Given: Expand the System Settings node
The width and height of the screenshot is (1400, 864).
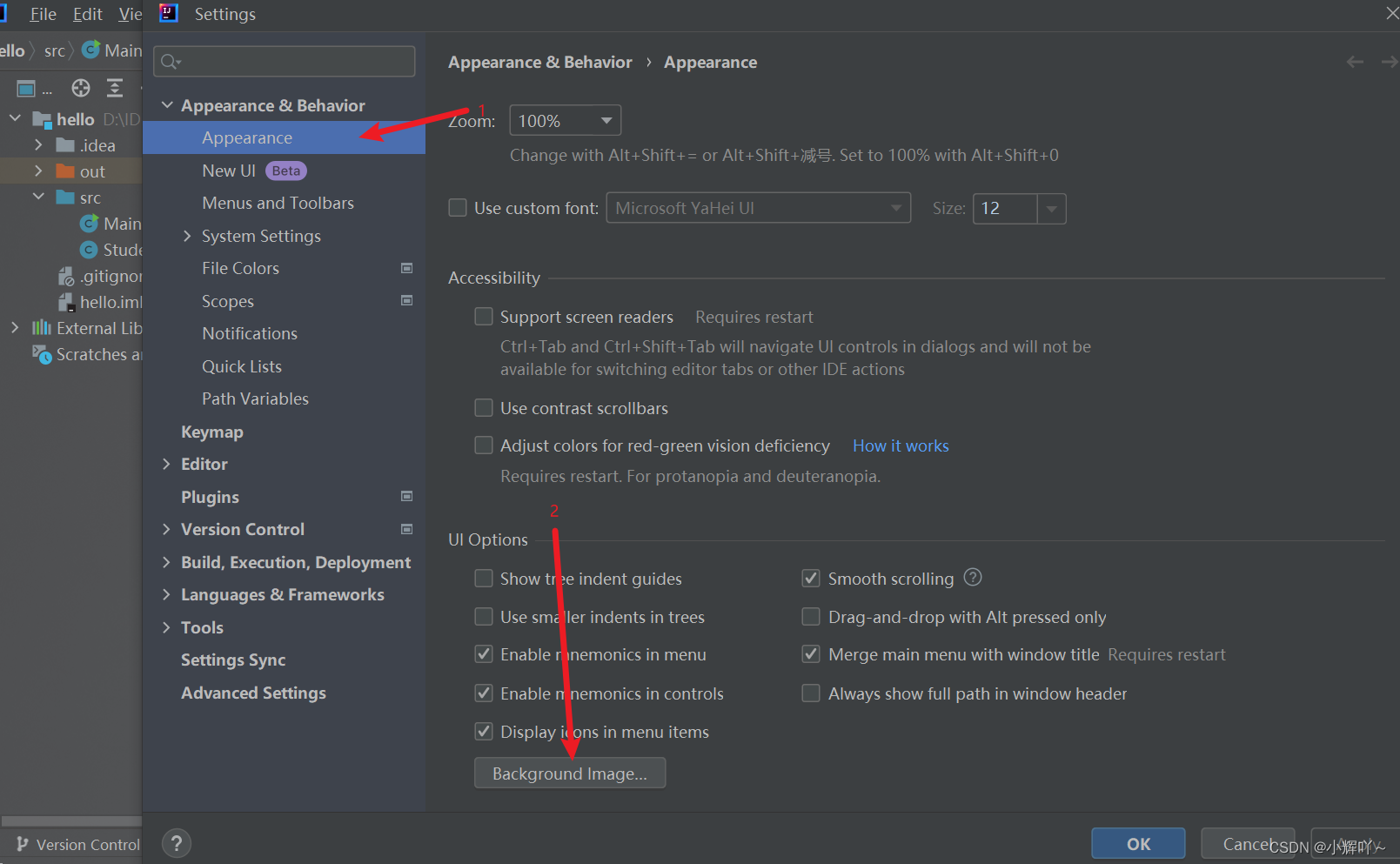Looking at the screenshot, I should [186, 236].
